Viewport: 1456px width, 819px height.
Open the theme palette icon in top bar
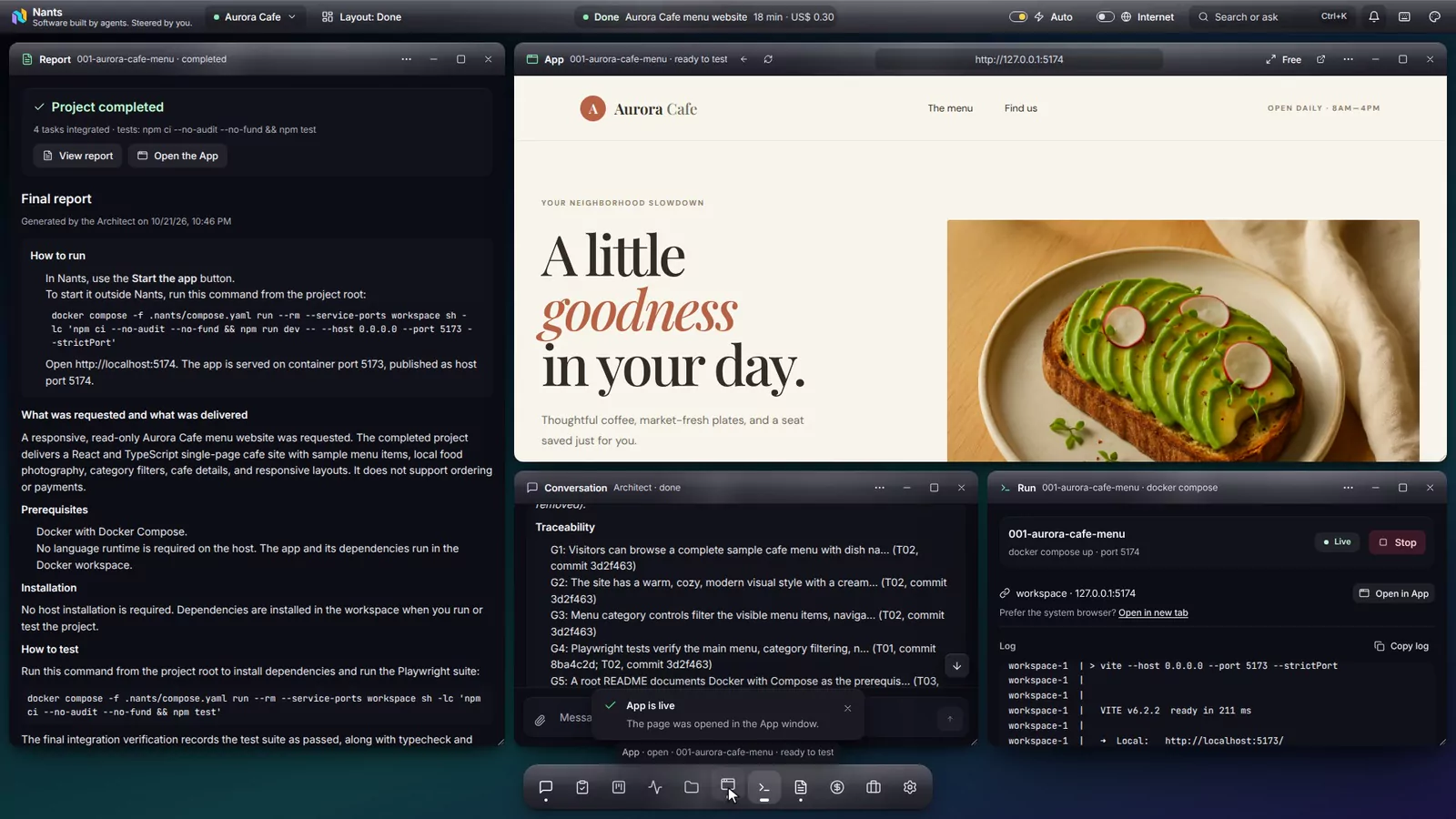pos(1434,16)
